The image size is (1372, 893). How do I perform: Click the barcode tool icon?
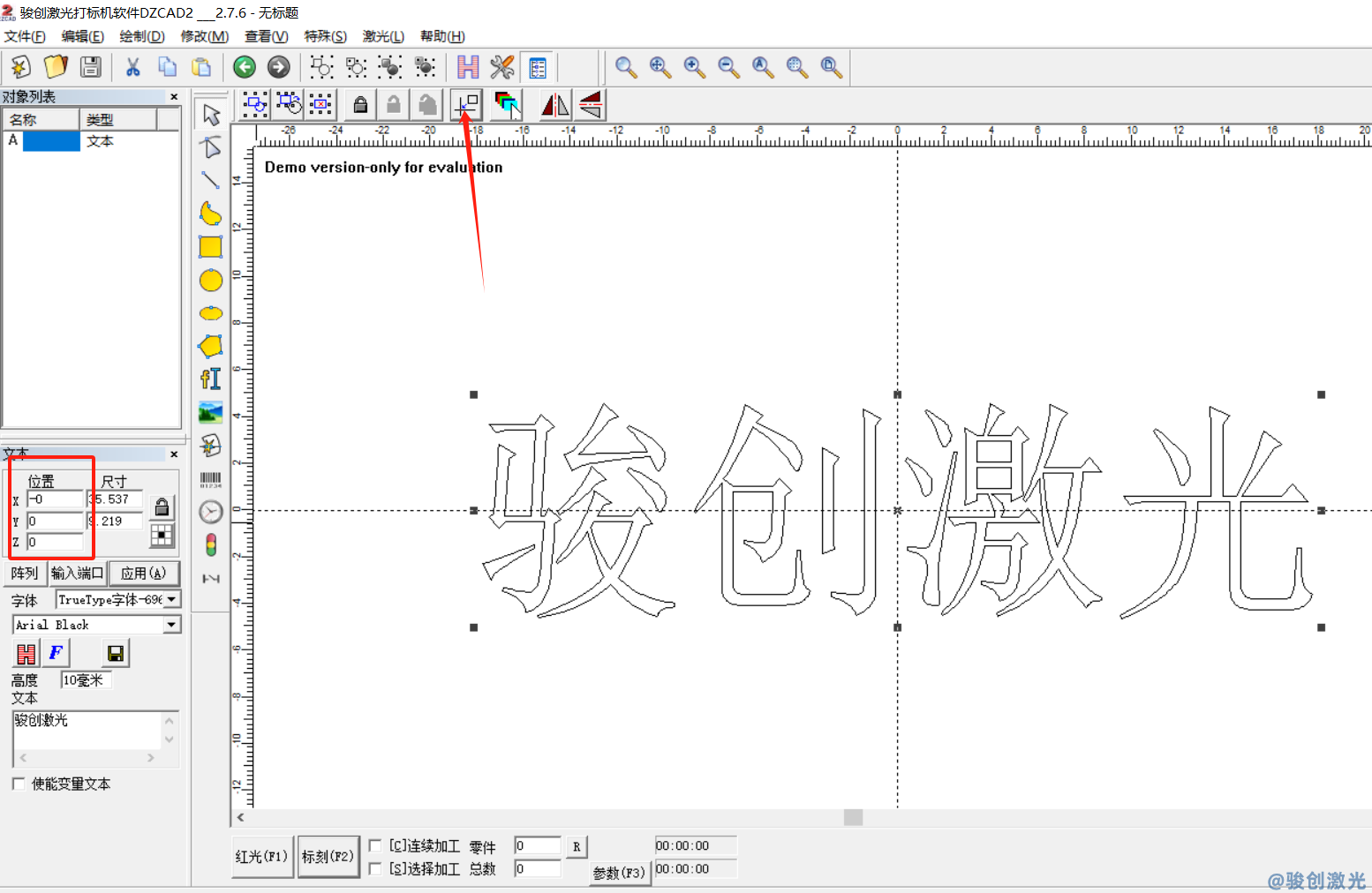[211, 479]
